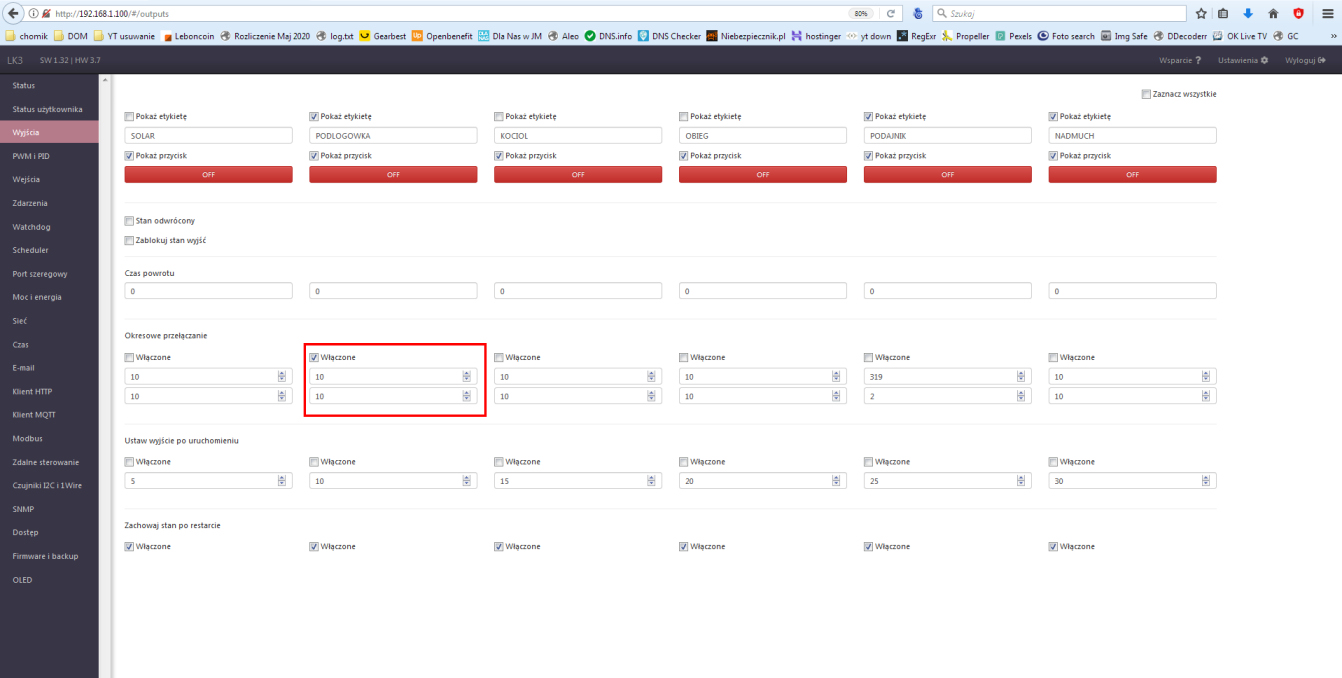Open the downloads arrow icon
Image resolution: width=1342 pixels, height=678 pixels.
pyautogui.click(x=1248, y=14)
